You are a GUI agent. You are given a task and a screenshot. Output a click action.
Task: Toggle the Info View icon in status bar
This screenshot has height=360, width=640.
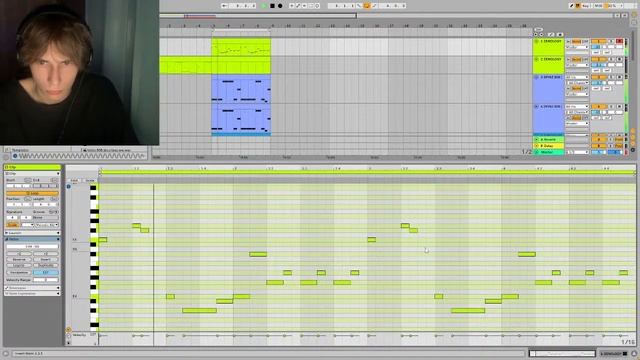coord(6,353)
